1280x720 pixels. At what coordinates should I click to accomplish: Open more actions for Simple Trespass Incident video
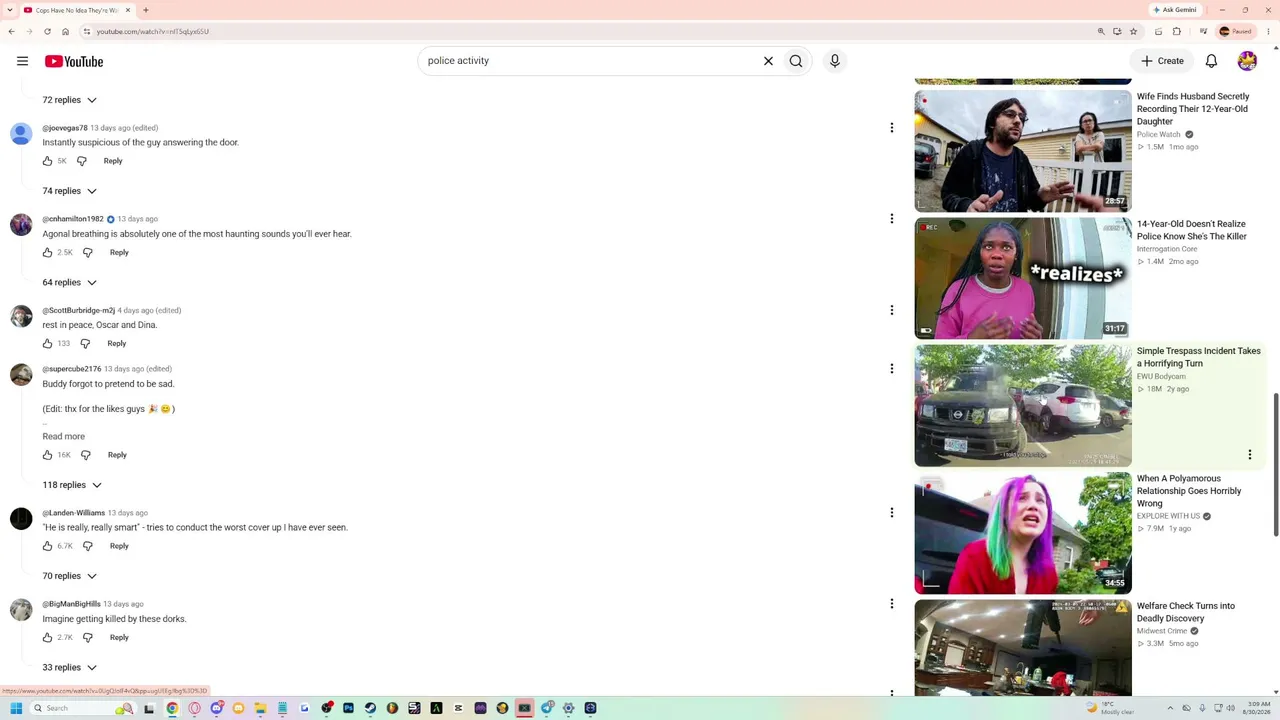coord(1249,455)
